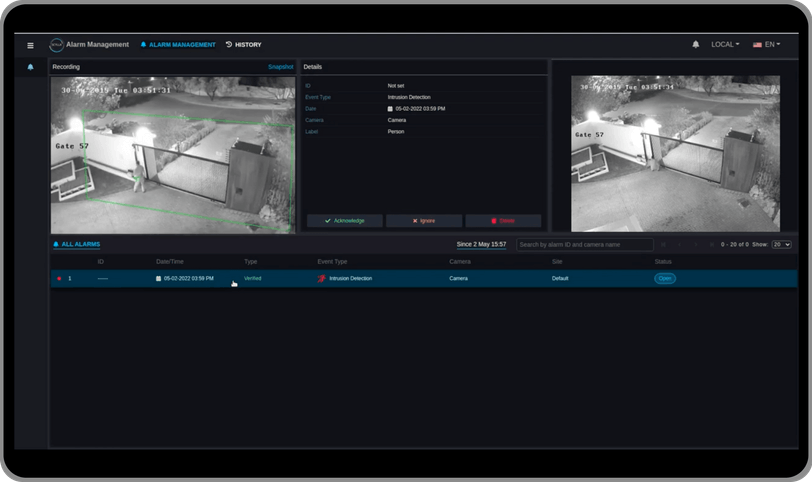Go to first page of alarms

click(663, 244)
